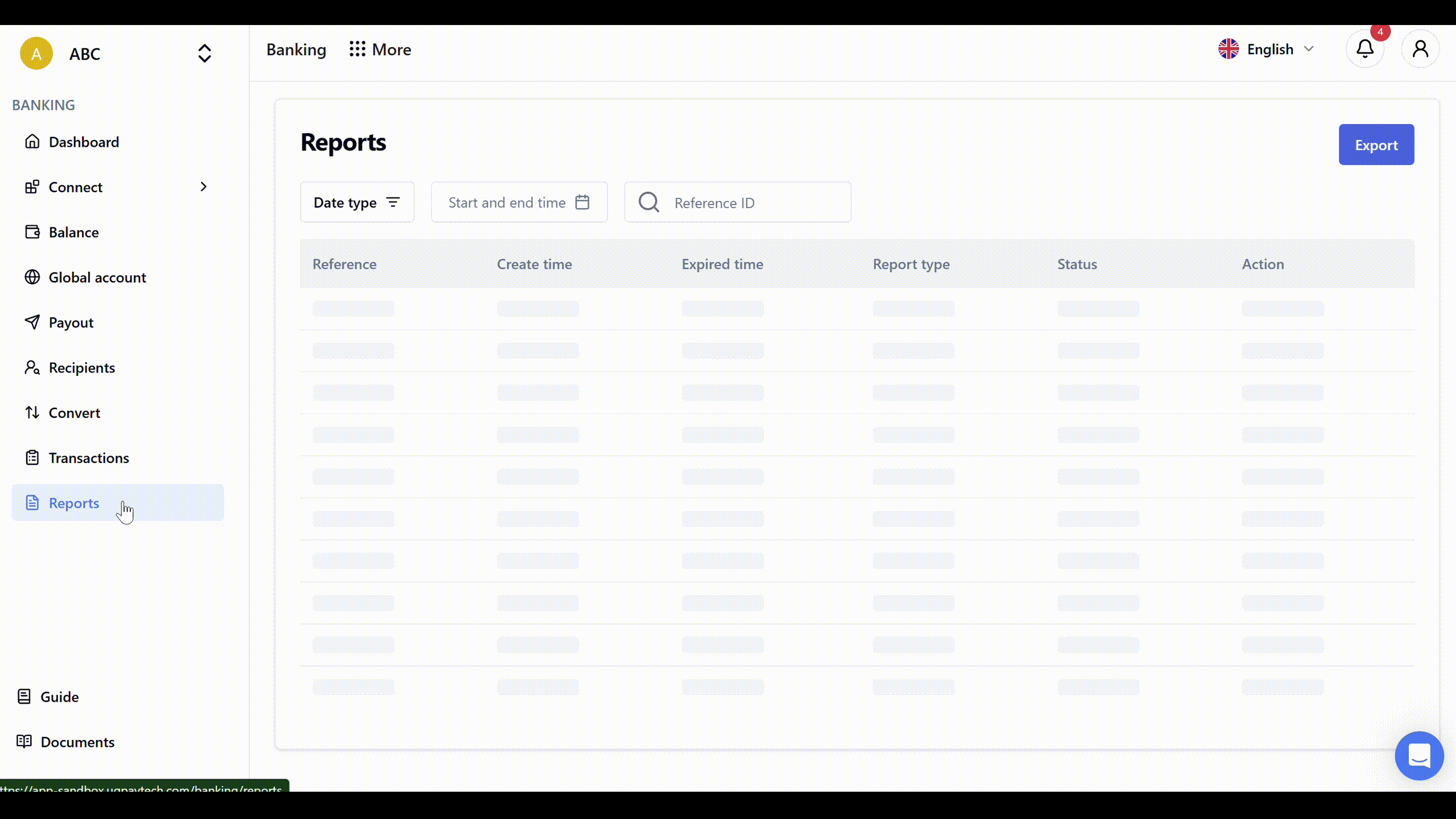Click the Connect icon in sidebar
This screenshot has height=819, width=1456.
[32, 187]
